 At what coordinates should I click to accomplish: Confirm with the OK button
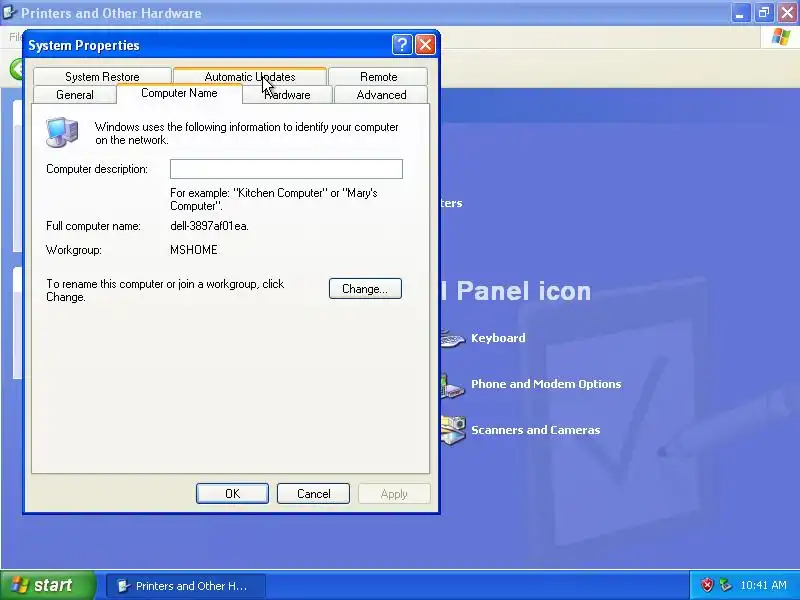pos(232,493)
